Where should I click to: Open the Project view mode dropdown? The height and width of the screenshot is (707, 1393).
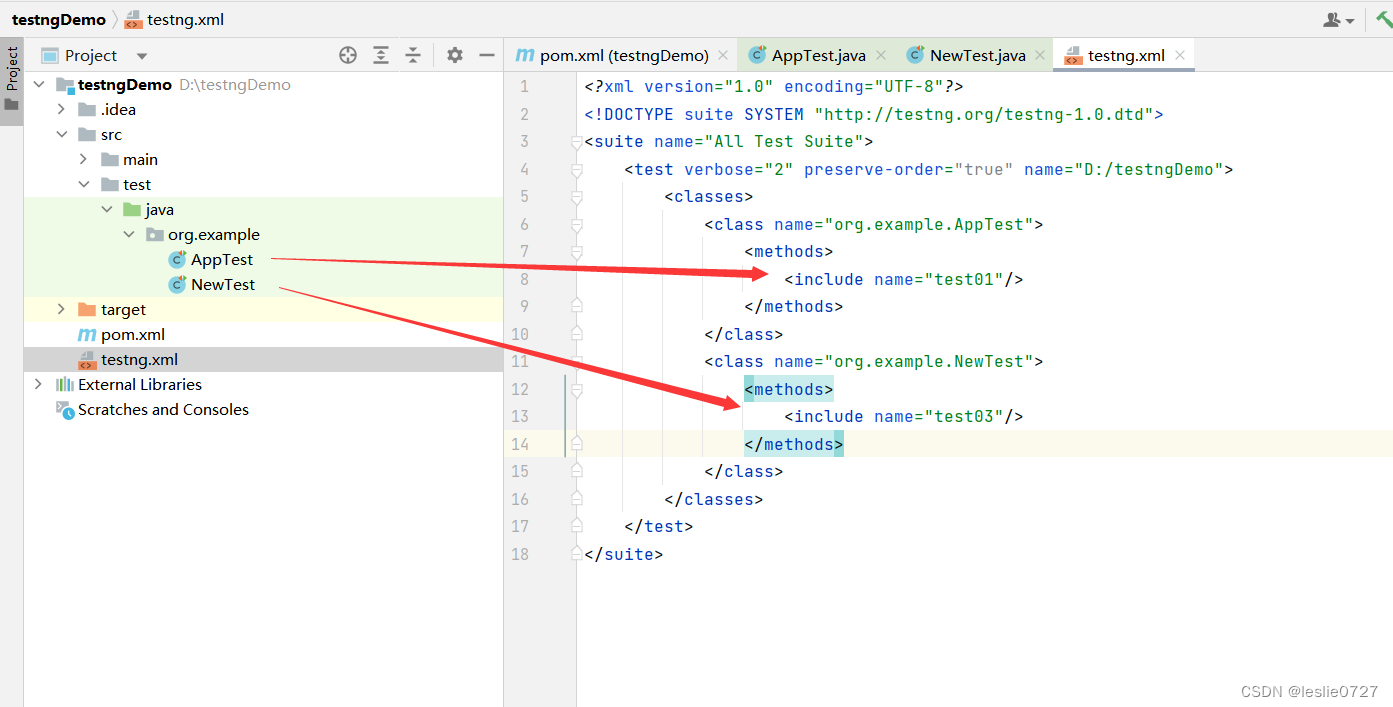coord(142,56)
